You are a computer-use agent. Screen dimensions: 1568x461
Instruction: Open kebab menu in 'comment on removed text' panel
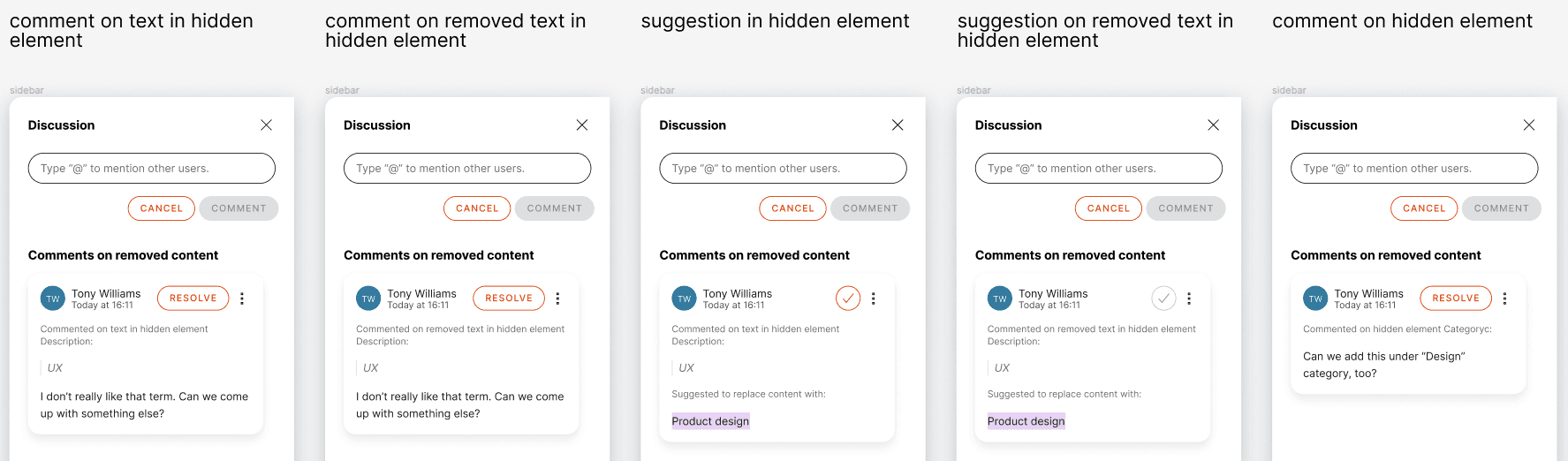[x=557, y=299]
